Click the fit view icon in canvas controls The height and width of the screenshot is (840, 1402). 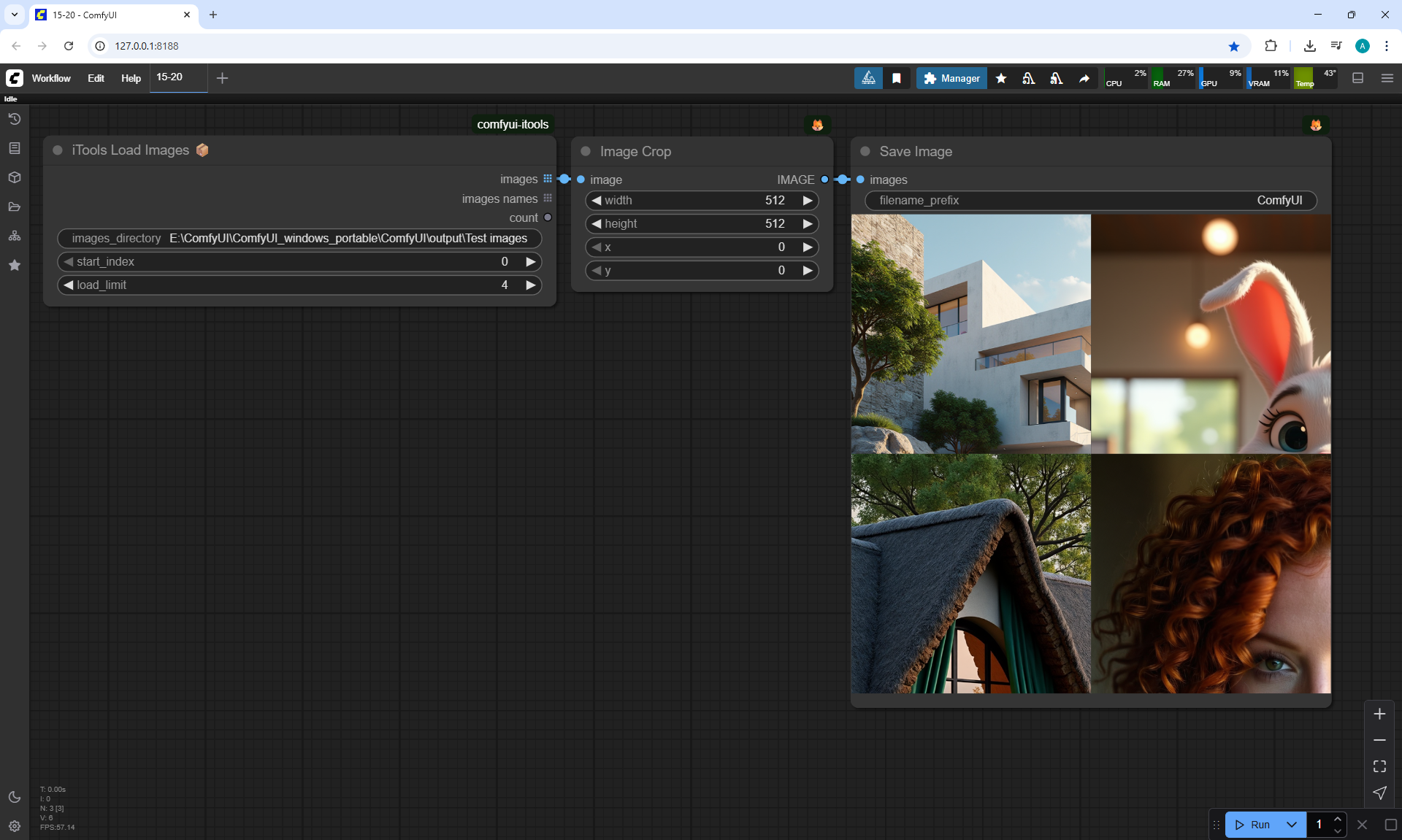[1379, 766]
